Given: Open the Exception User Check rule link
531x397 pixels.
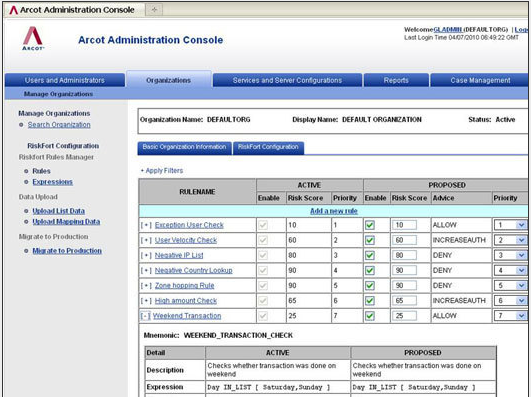Looking at the screenshot, I should tap(189, 225).
